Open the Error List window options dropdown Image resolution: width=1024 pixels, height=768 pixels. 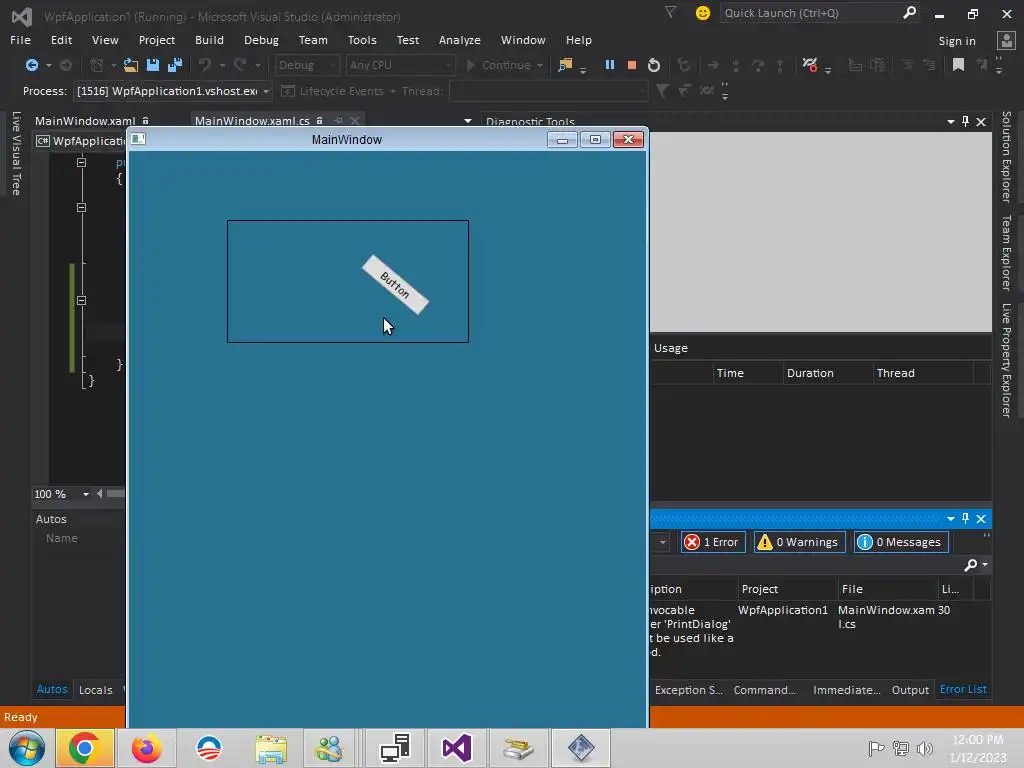(950, 519)
